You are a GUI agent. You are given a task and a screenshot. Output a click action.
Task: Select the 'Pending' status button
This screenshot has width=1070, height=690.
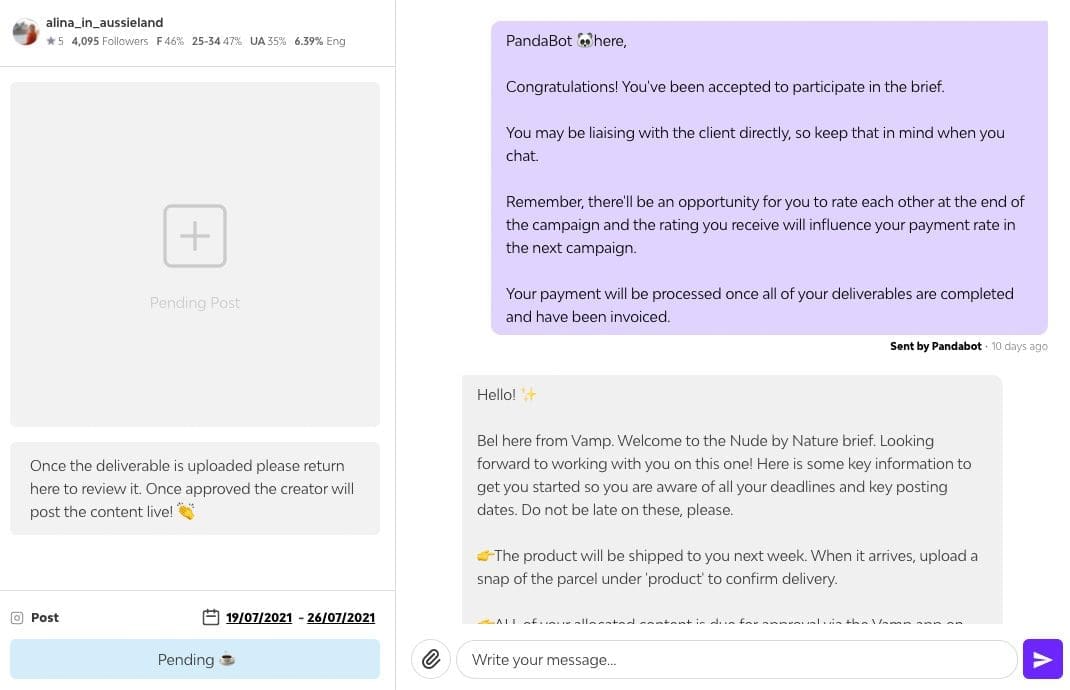(x=195, y=659)
